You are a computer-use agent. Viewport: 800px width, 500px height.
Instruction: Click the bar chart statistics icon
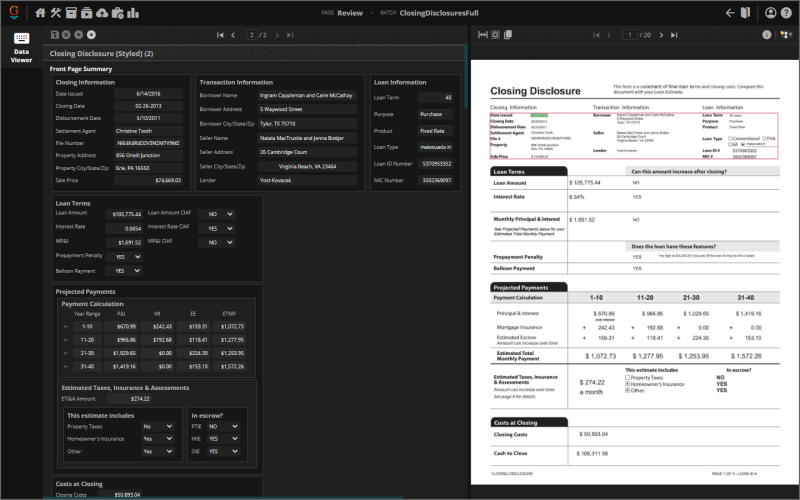click(x=133, y=13)
